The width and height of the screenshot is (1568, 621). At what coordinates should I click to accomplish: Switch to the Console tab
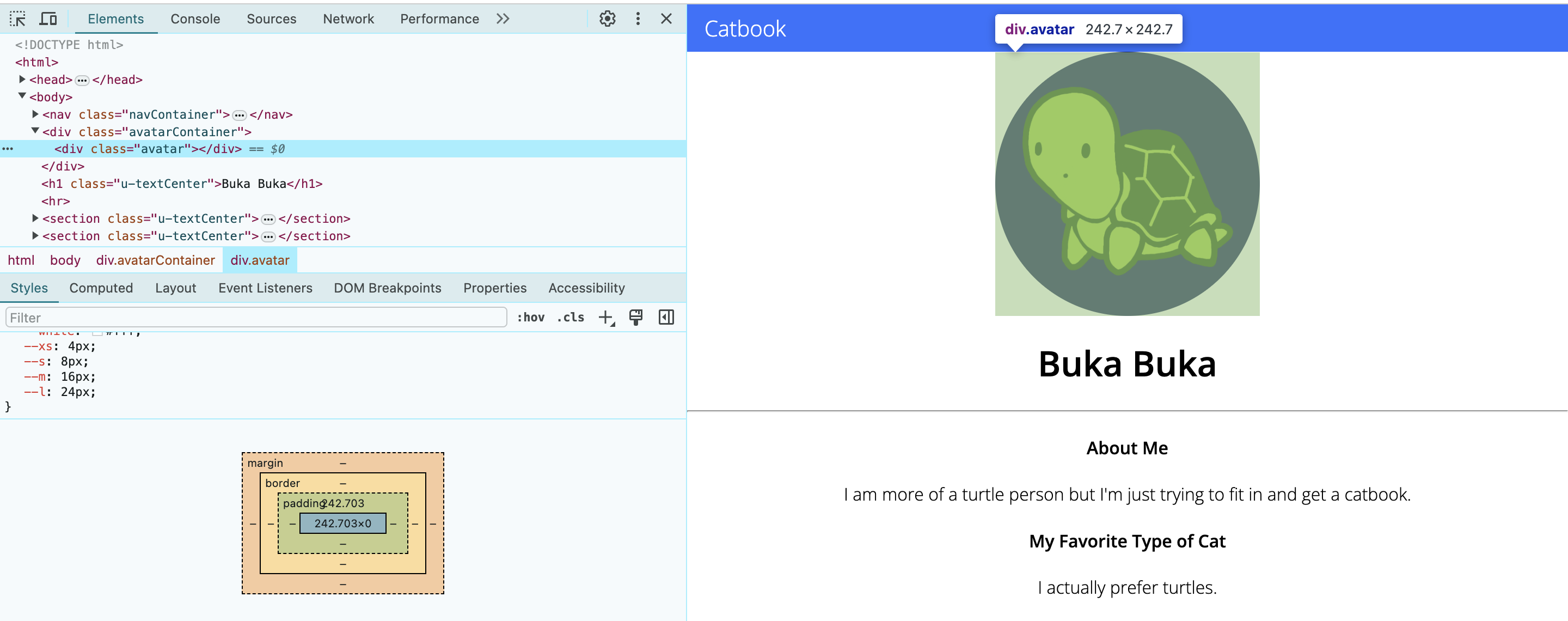pyautogui.click(x=195, y=19)
